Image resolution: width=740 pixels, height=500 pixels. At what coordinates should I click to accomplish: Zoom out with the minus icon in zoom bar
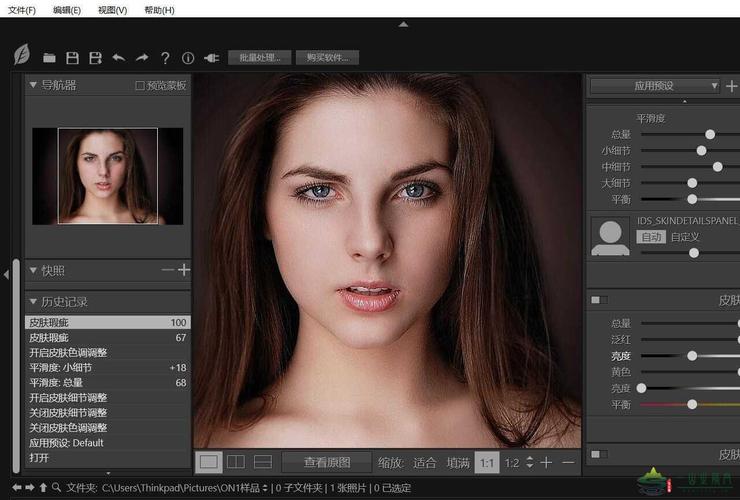point(569,462)
